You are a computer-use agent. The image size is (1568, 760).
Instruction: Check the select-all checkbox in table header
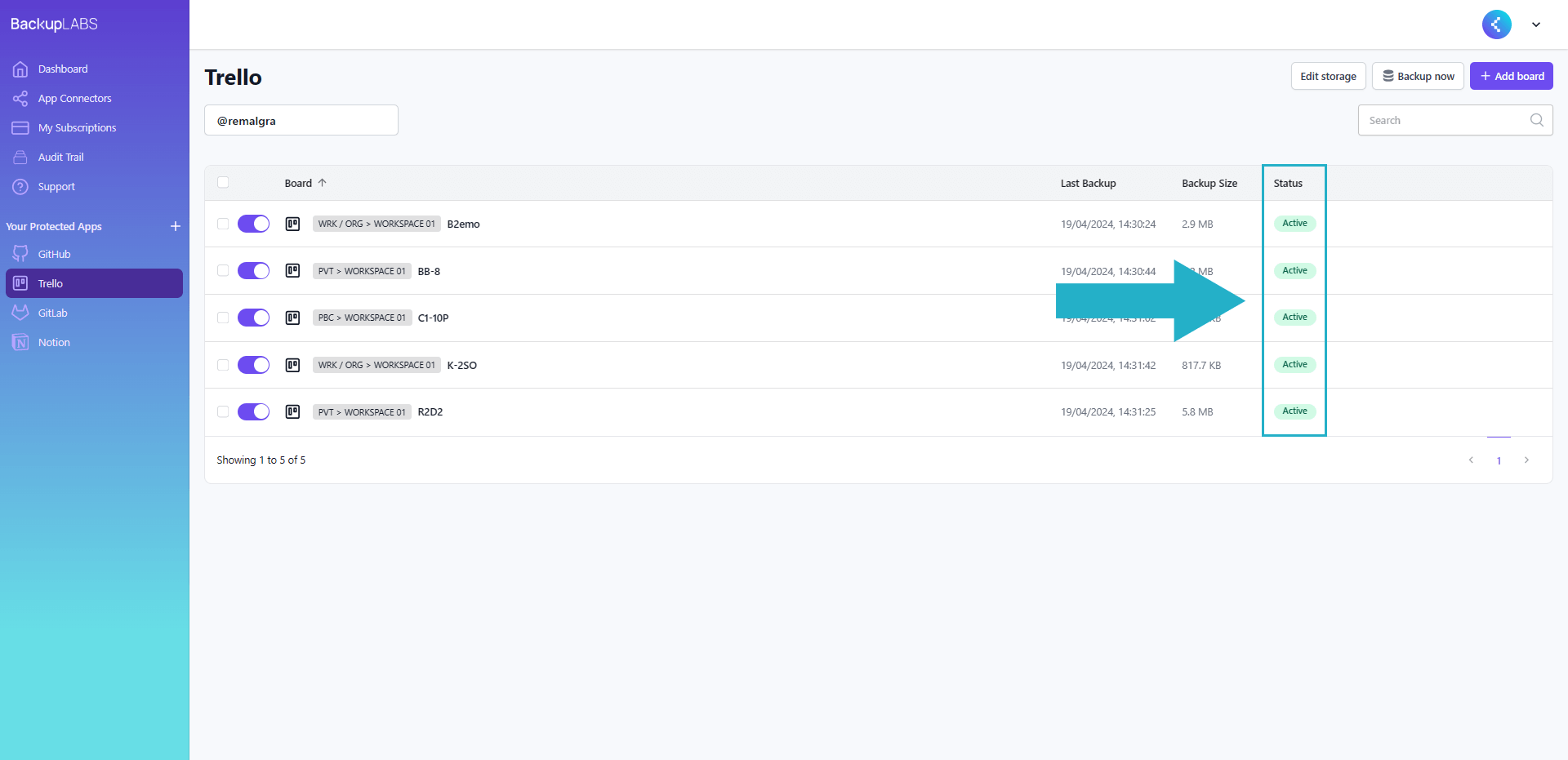tap(223, 183)
